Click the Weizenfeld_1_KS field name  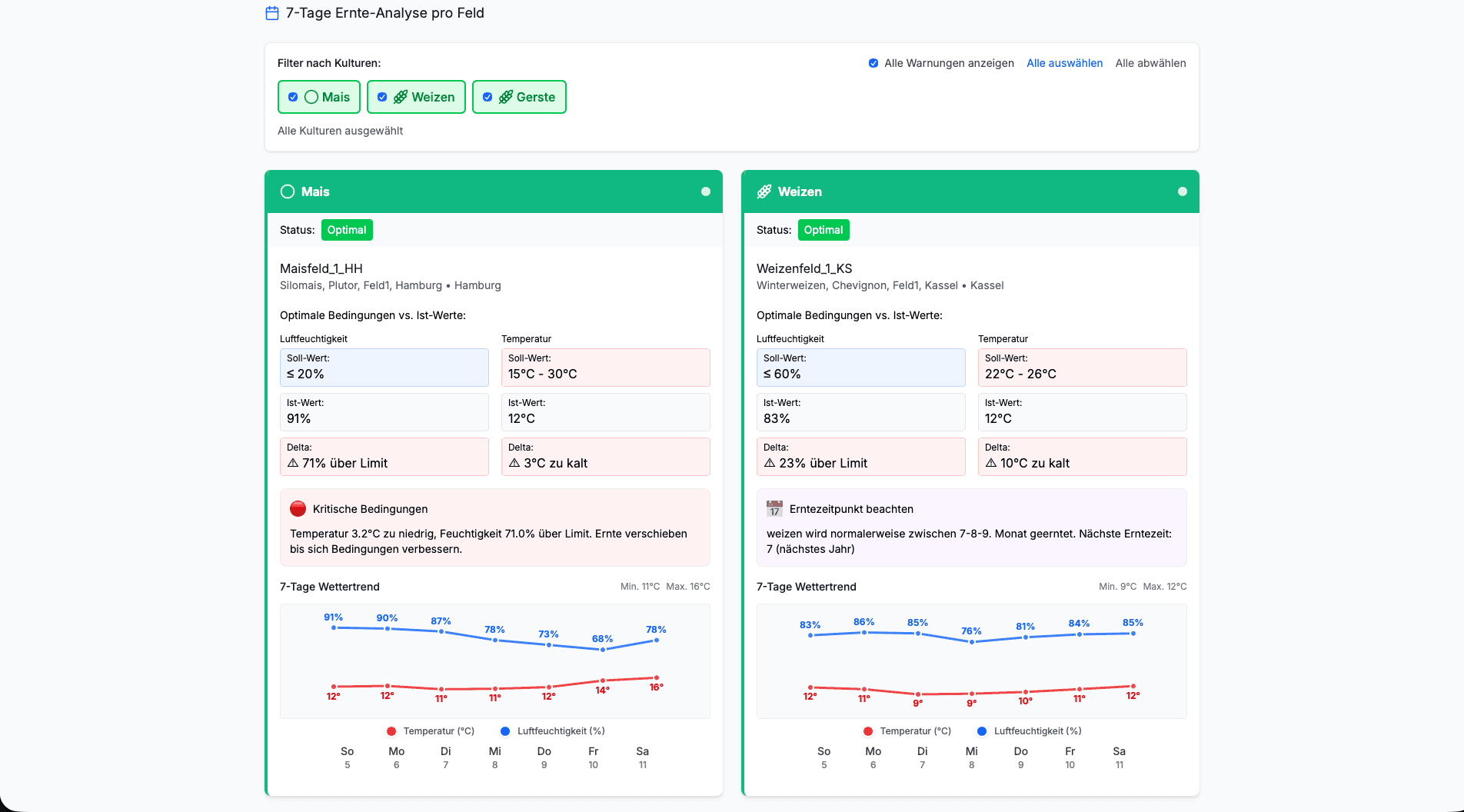click(804, 268)
